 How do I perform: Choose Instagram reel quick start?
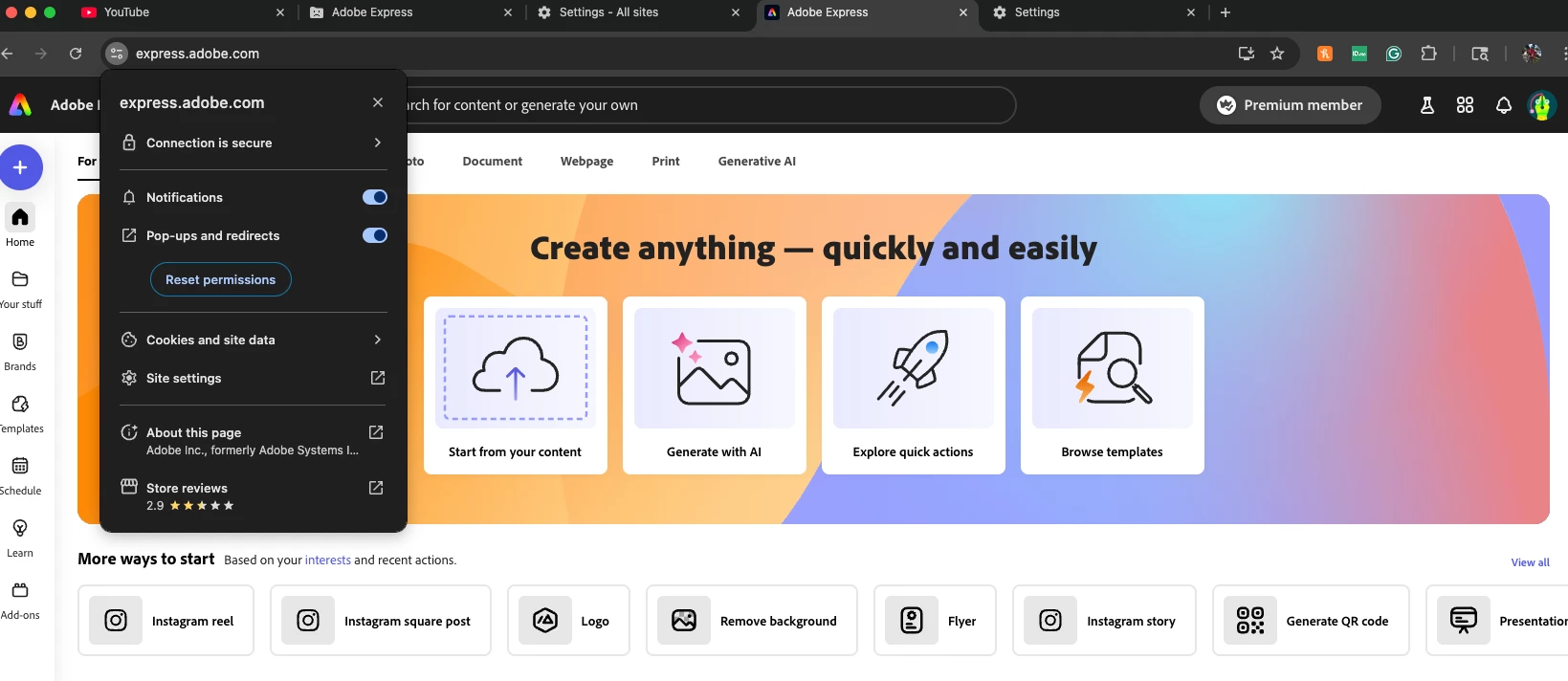click(166, 621)
